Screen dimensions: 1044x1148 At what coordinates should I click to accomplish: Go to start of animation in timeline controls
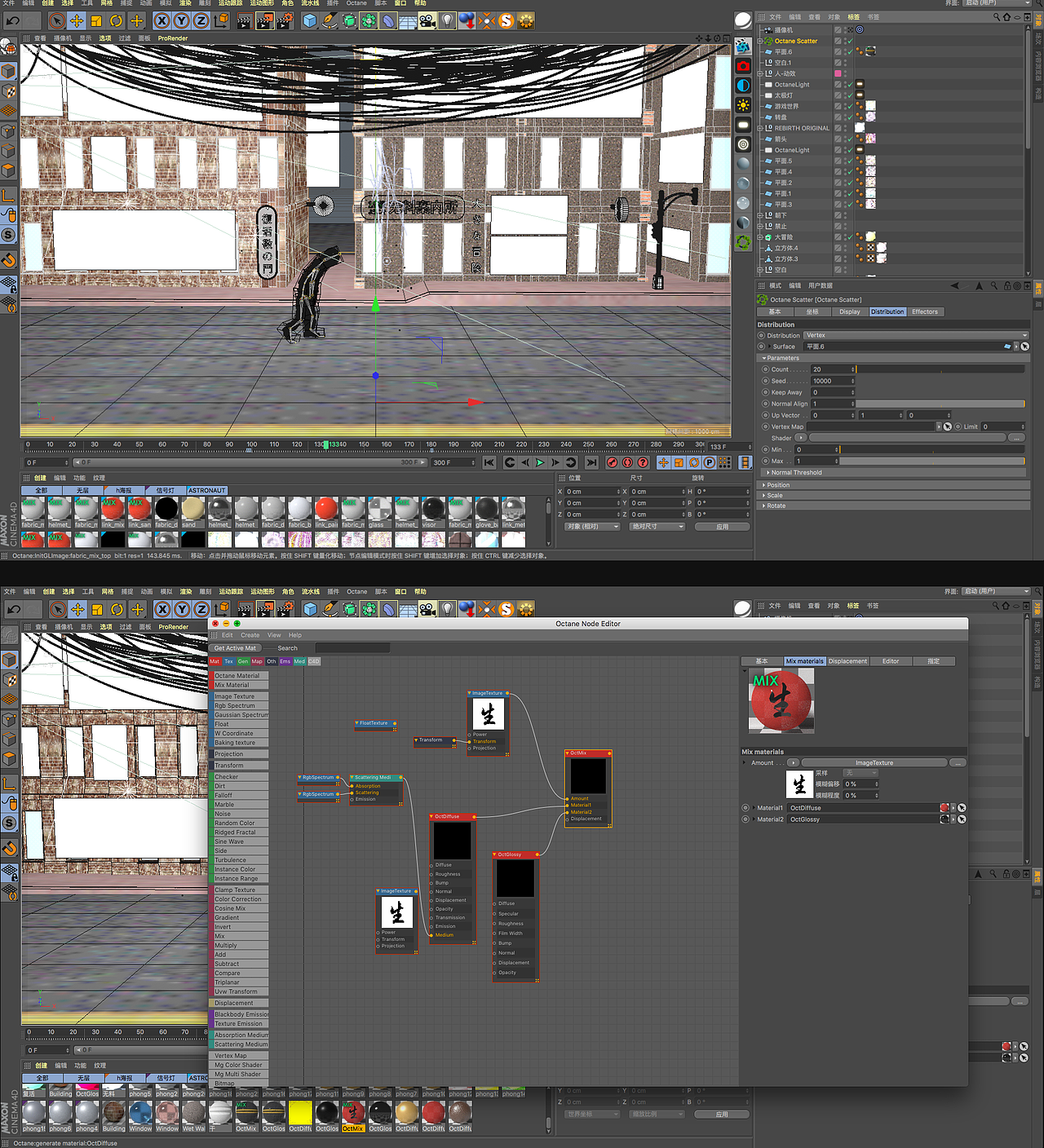(x=489, y=462)
